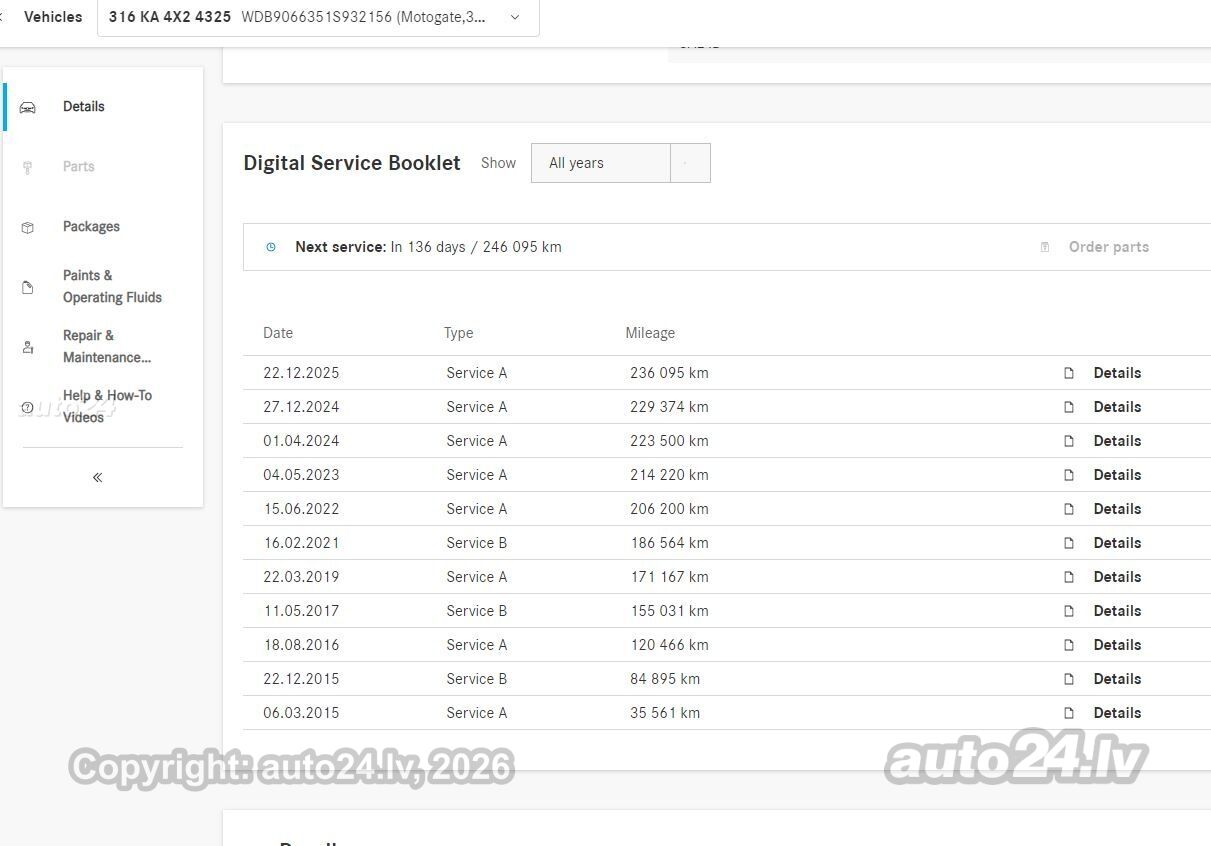
Task: Click Order parts button
Action: tap(1108, 247)
